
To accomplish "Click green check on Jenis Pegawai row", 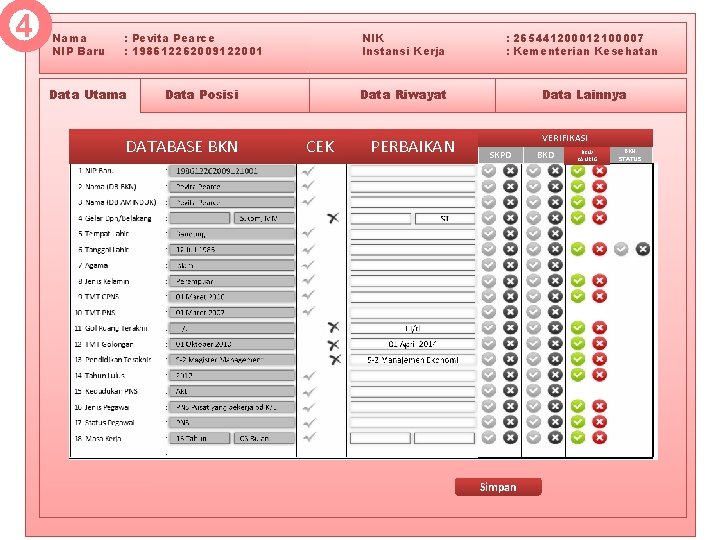I will 578,406.
